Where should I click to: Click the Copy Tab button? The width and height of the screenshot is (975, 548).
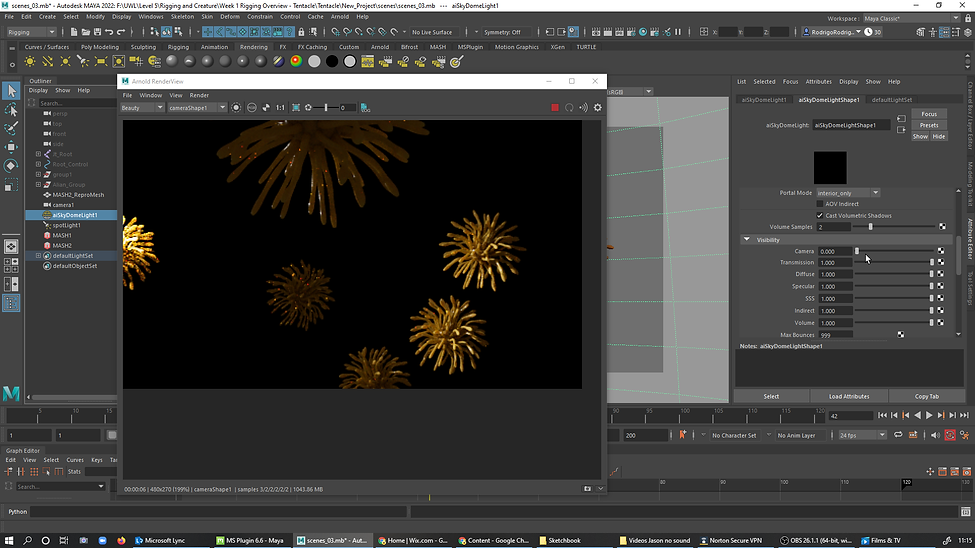click(926, 396)
